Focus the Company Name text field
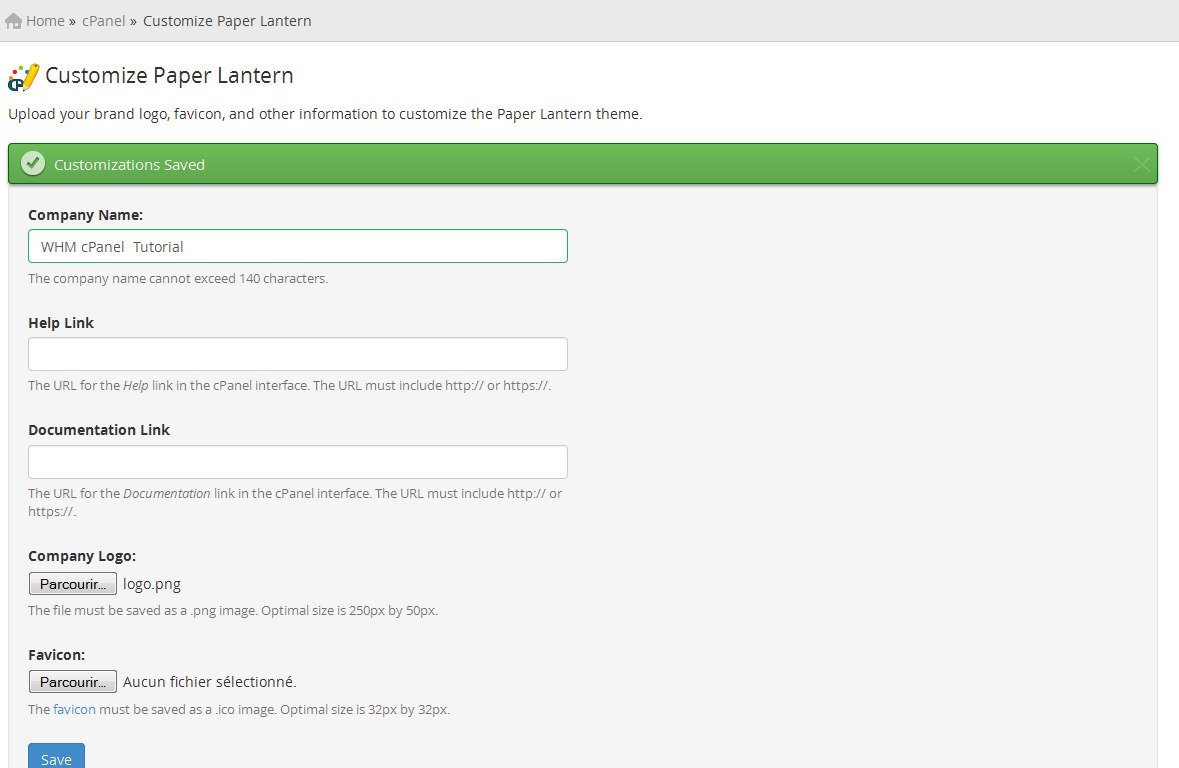1179x768 pixels. coord(298,246)
